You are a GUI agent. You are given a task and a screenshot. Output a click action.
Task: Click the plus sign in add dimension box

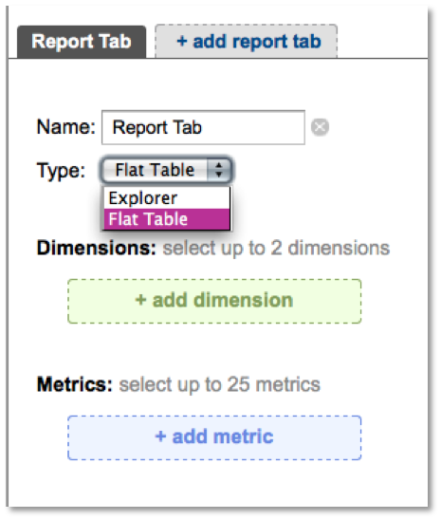pos(141,300)
